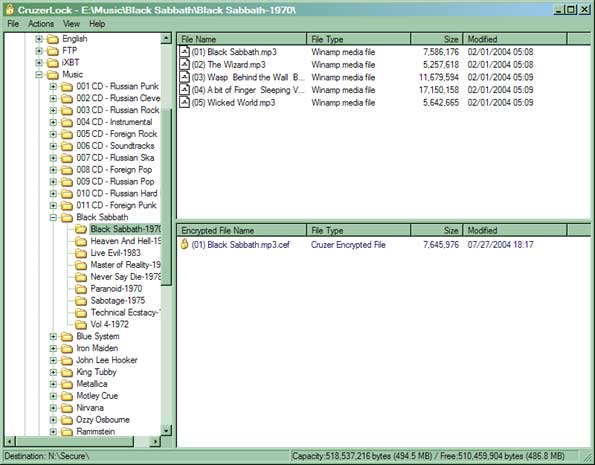Open the Actions menu
This screenshot has width=595, height=465.
point(41,24)
